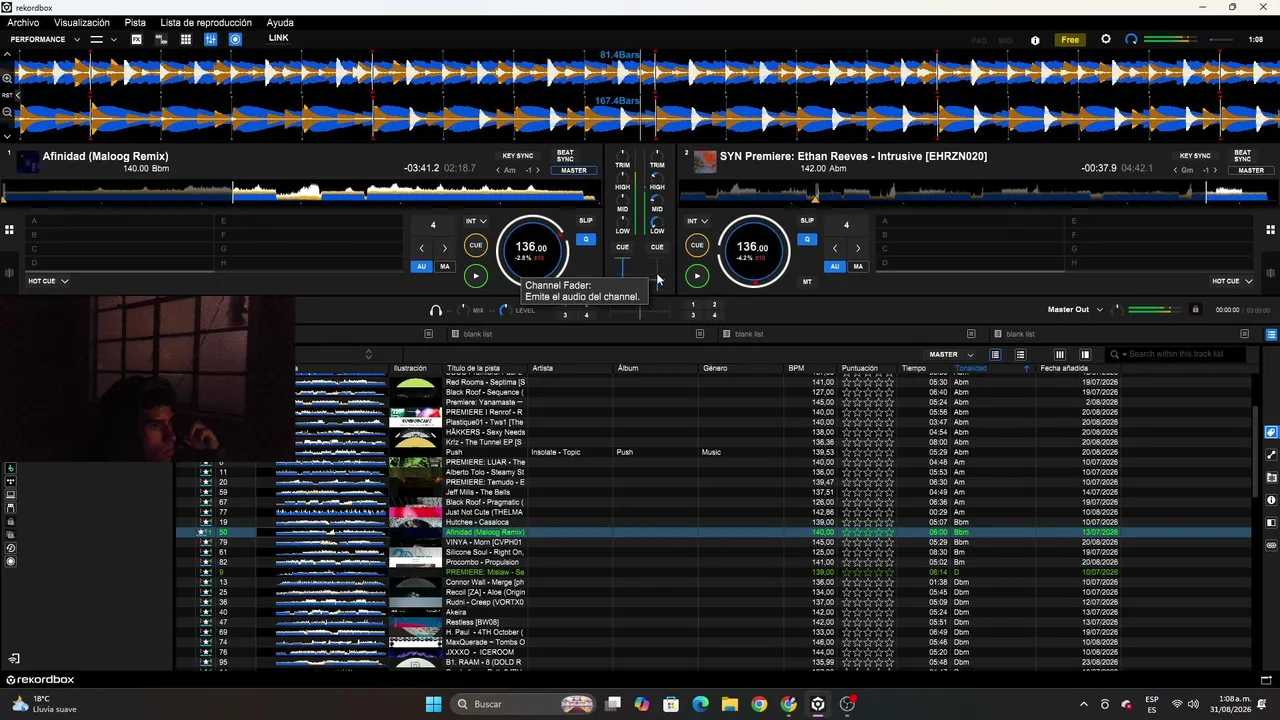This screenshot has height=720, width=1280.
Task: Click the rekordbox logo at bottom left
Action: (x=40, y=680)
